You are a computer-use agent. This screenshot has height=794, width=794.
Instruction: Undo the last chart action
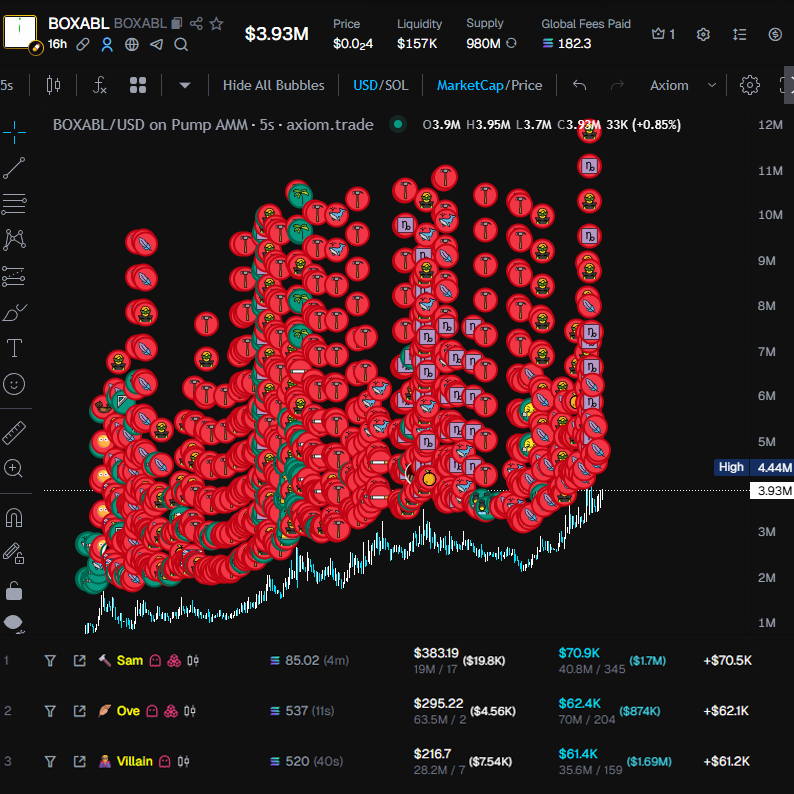579,85
